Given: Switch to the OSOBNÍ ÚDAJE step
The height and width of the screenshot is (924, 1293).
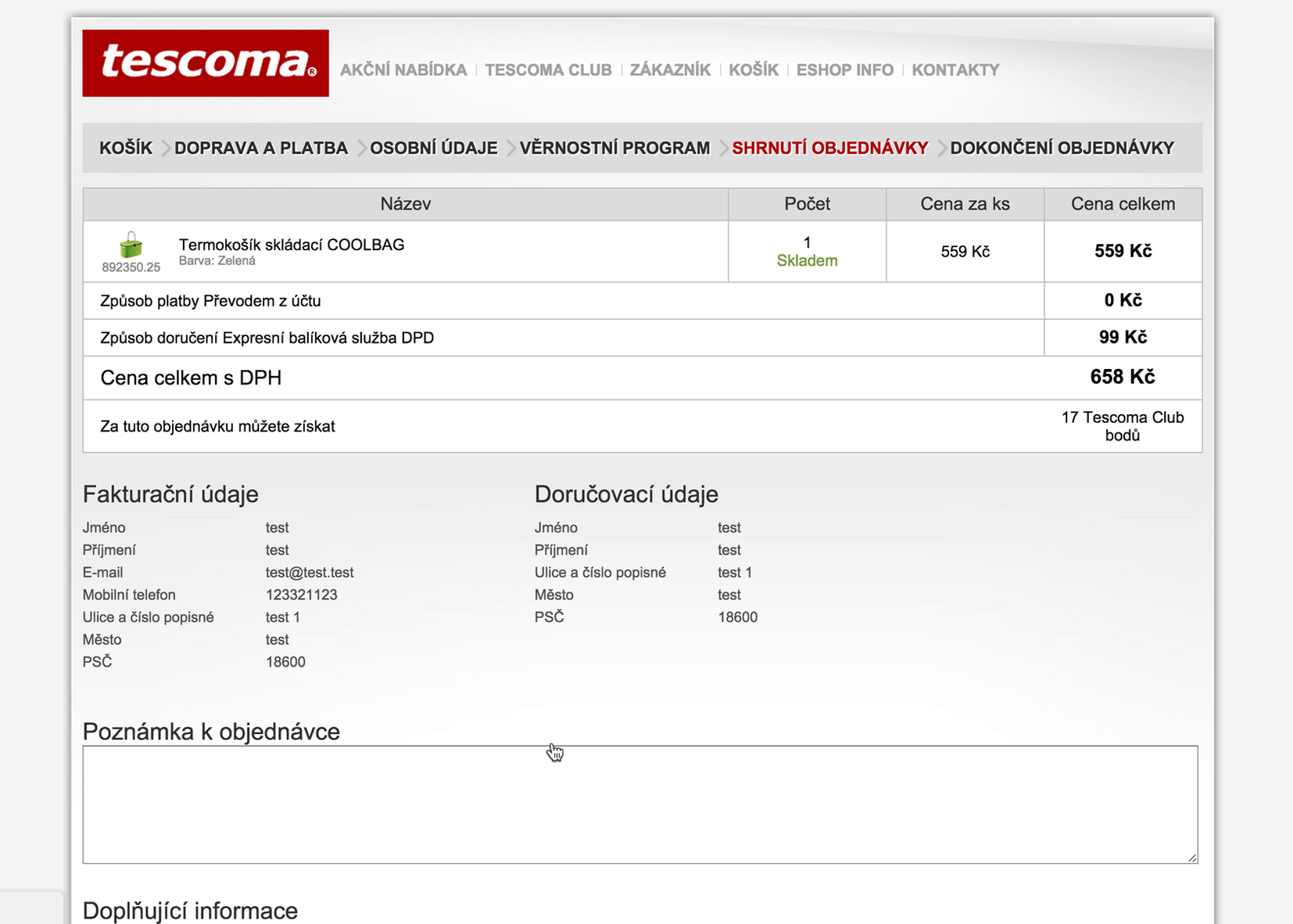Looking at the screenshot, I should point(434,148).
